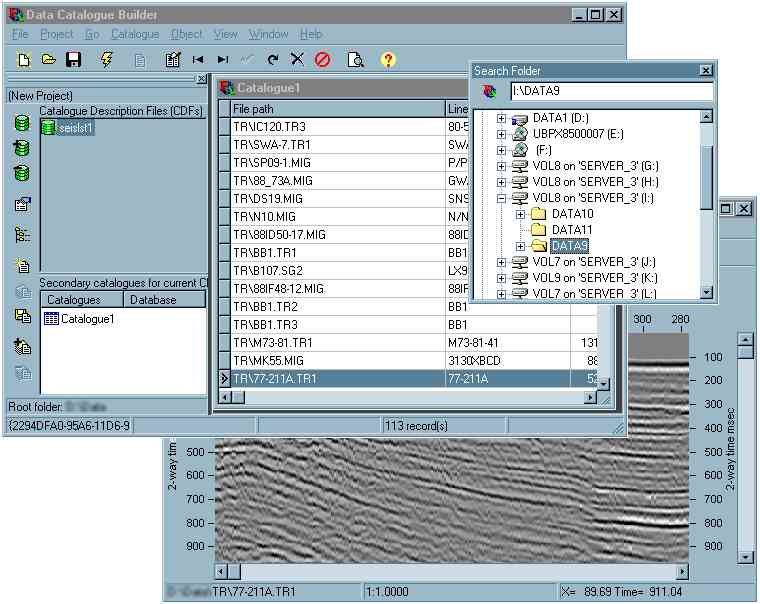This screenshot has height=604, width=760.
Task: Click the black X delete icon
Action: 297,60
